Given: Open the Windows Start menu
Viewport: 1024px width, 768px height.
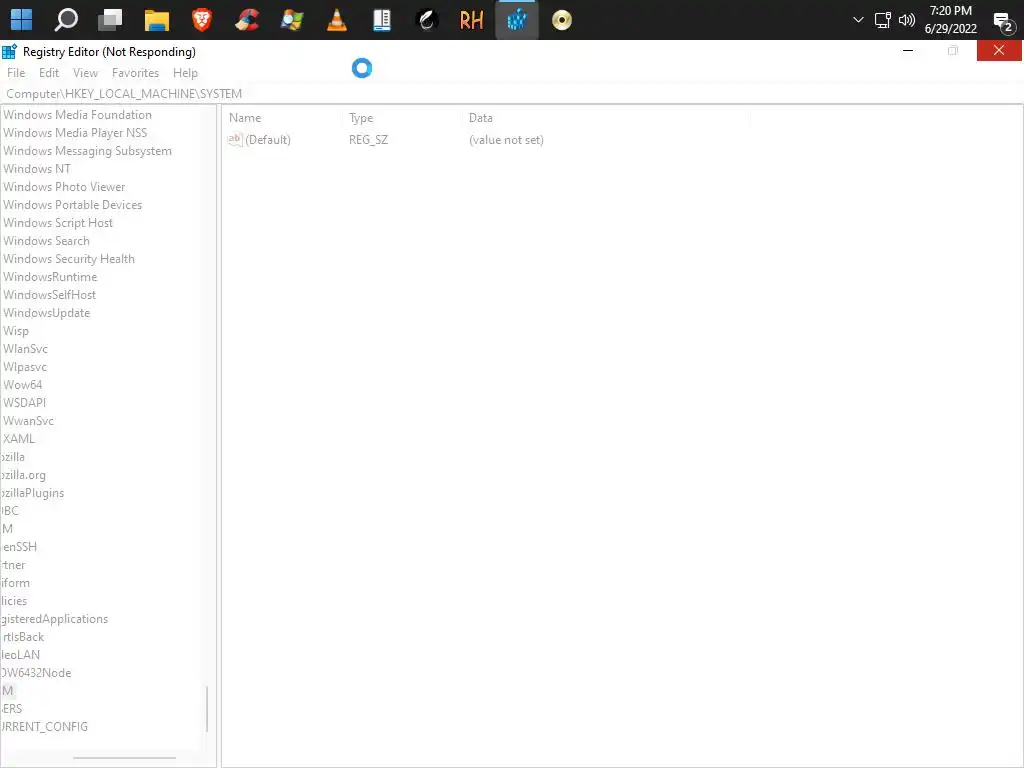Looking at the screenshot, I should point(21,20).
